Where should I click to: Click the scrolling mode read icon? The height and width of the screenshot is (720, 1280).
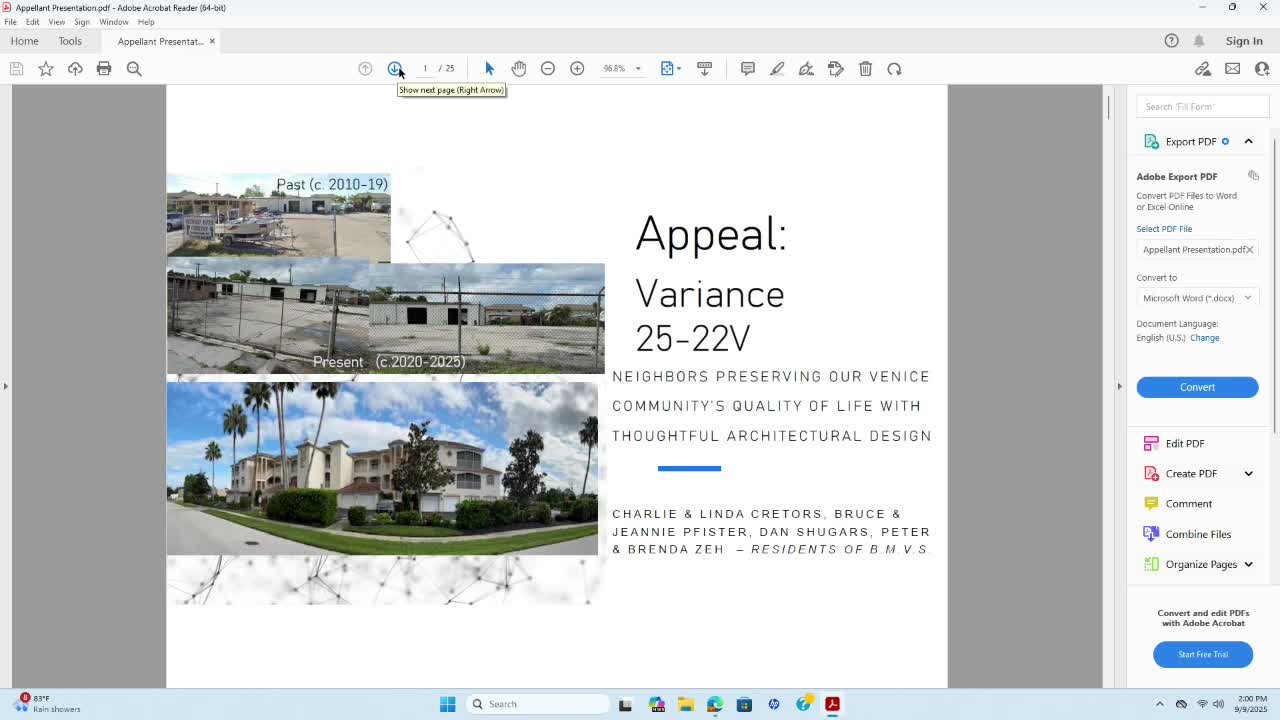(704, 68)
